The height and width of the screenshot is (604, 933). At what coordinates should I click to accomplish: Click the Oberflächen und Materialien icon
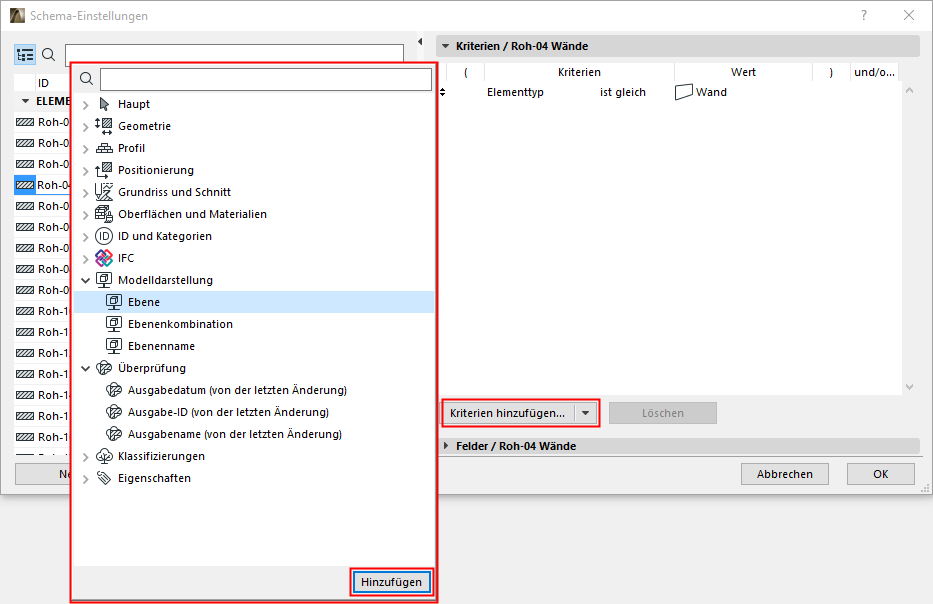[x=104, y=214]
